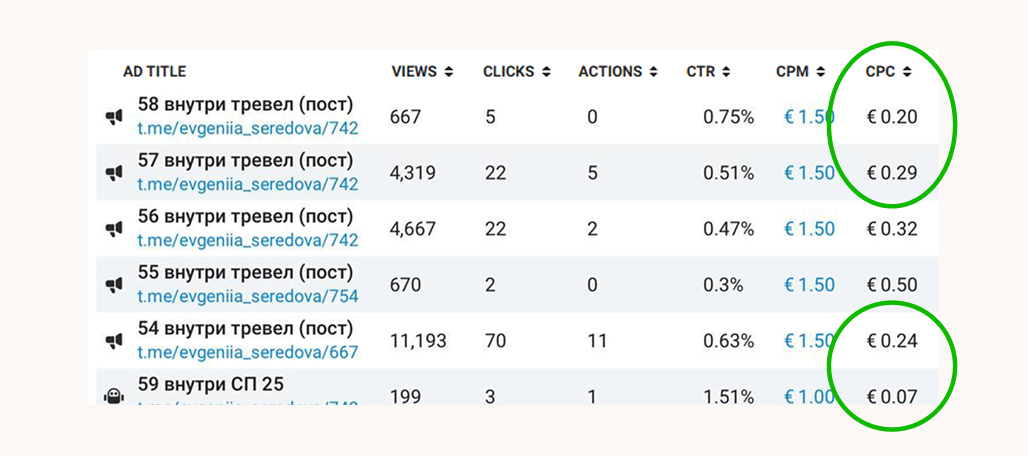This screenshot has height=456, width=1028.
Task: Sort table by CPM column
Action: coord(800,72)
